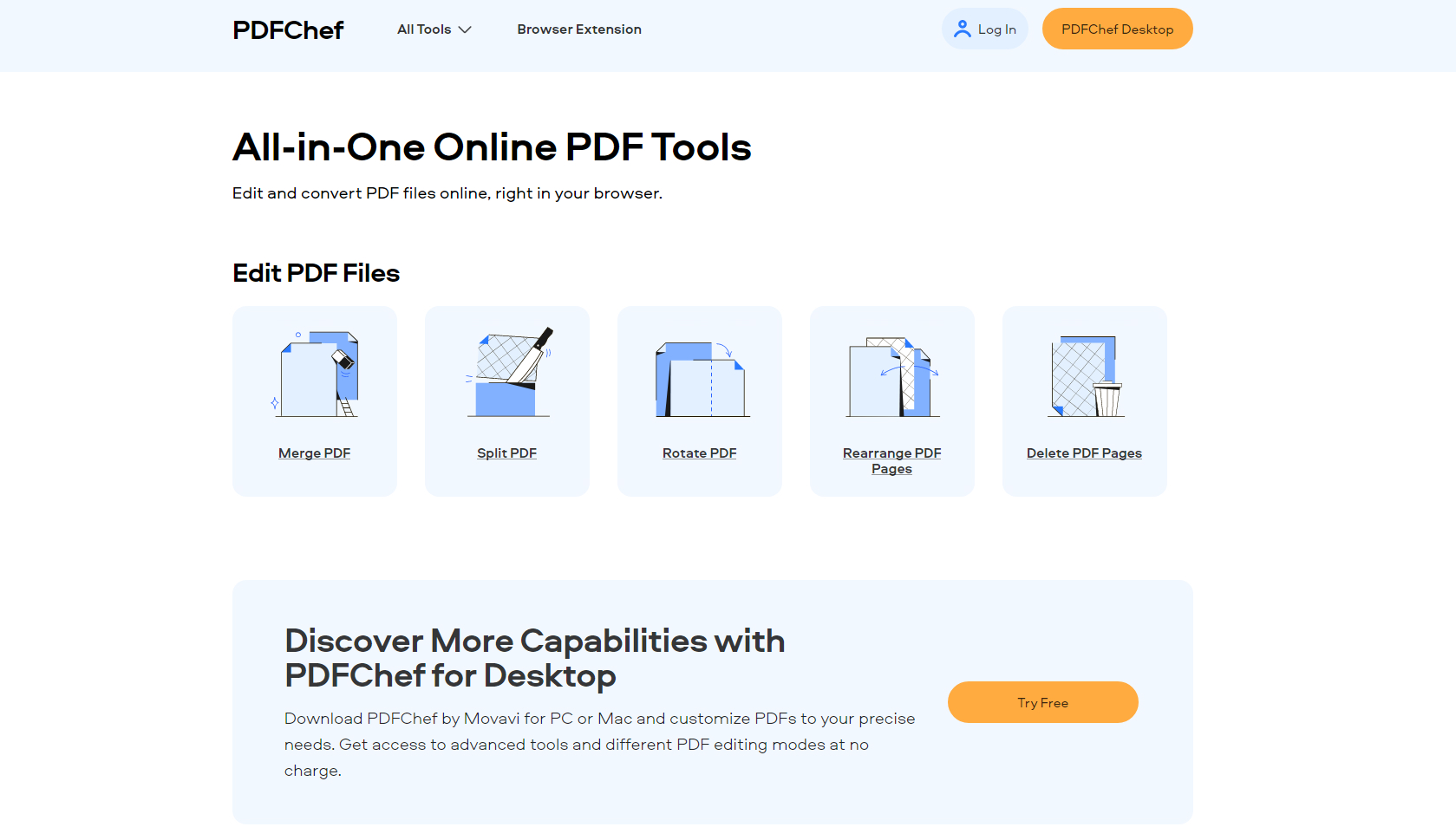Open the PDFChef logo home link
This screenshot has height=840, width=1456.
click(288, 30)
